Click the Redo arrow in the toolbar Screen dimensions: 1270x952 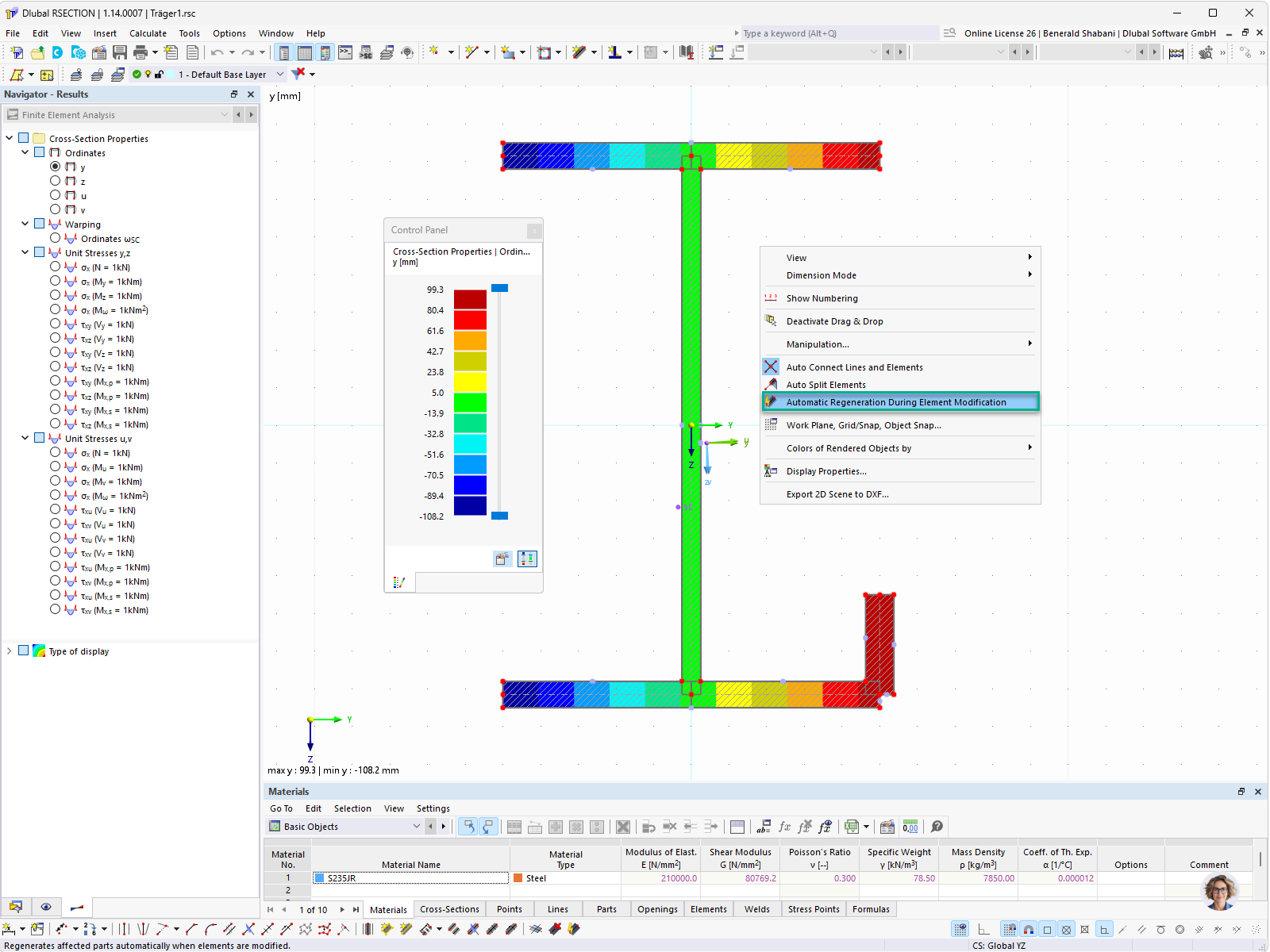248,52
